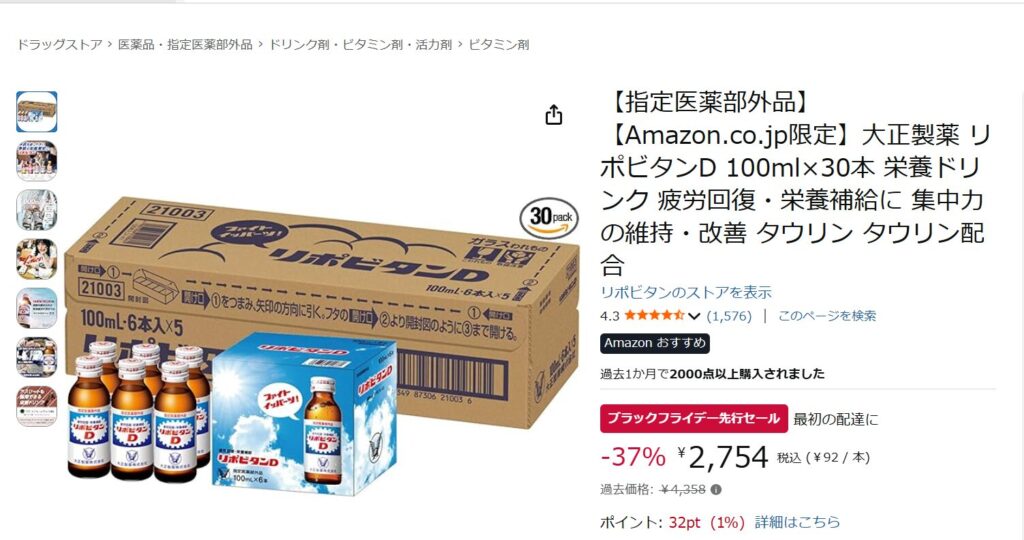The height and width of the screenshot is (540, 1024).
Task: Open points 詳細はこちら link
Action: click(797, 522)
